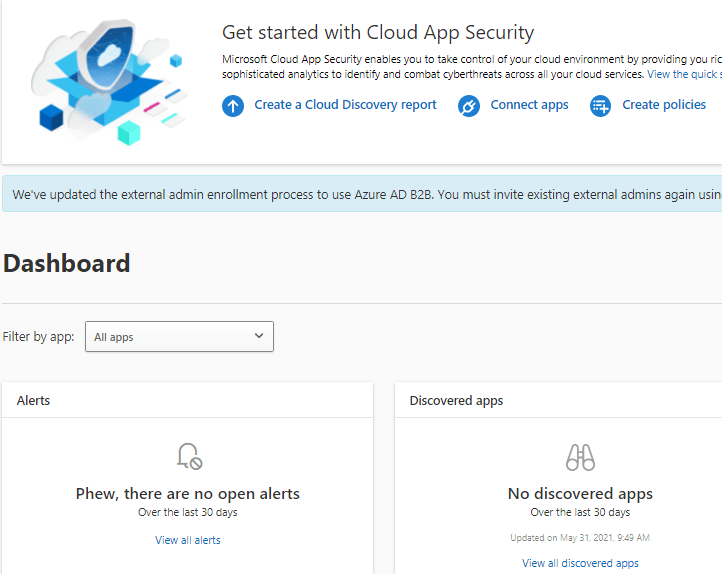
Task: Click the plug icon beside Connect apps
Action: tap(469, 106)
